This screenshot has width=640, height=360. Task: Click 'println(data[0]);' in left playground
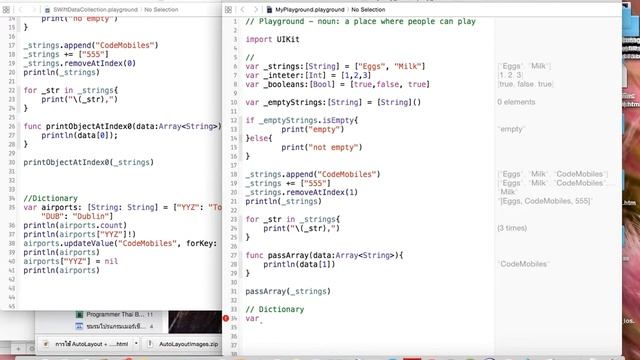click(79, 135)
